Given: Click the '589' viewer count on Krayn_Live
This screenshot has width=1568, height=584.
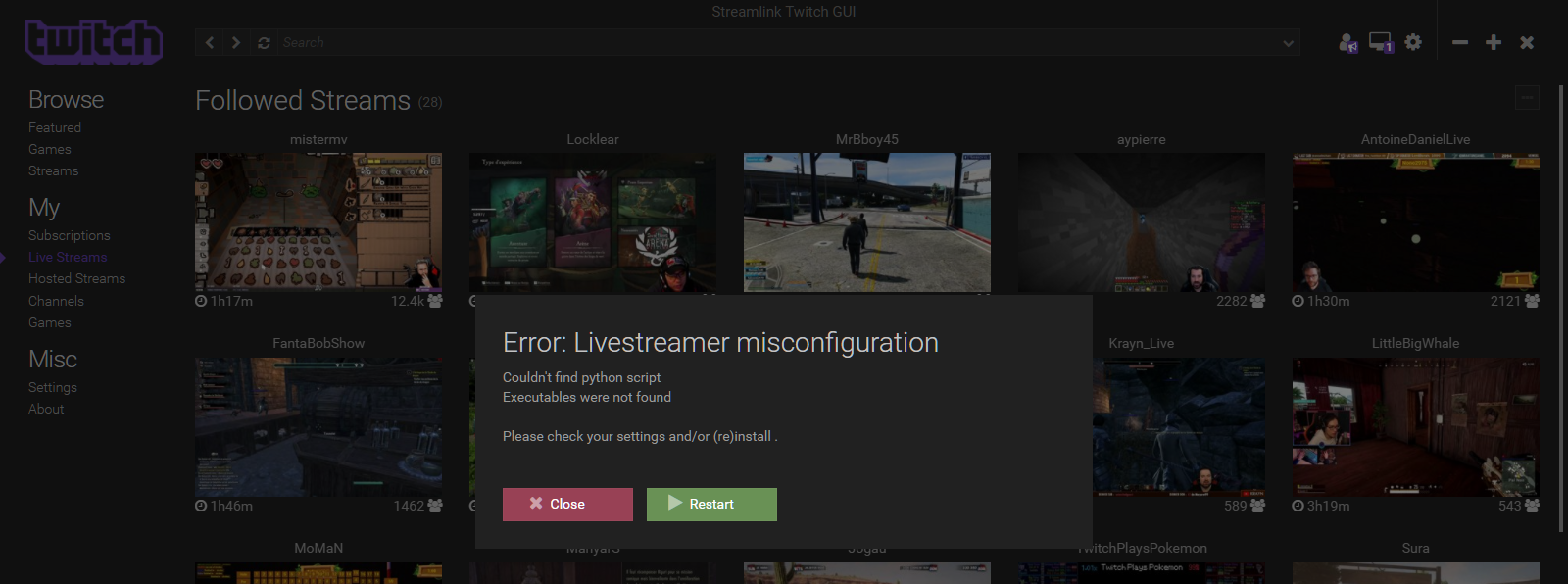Looking at the screenshot, I should 1236,506.
